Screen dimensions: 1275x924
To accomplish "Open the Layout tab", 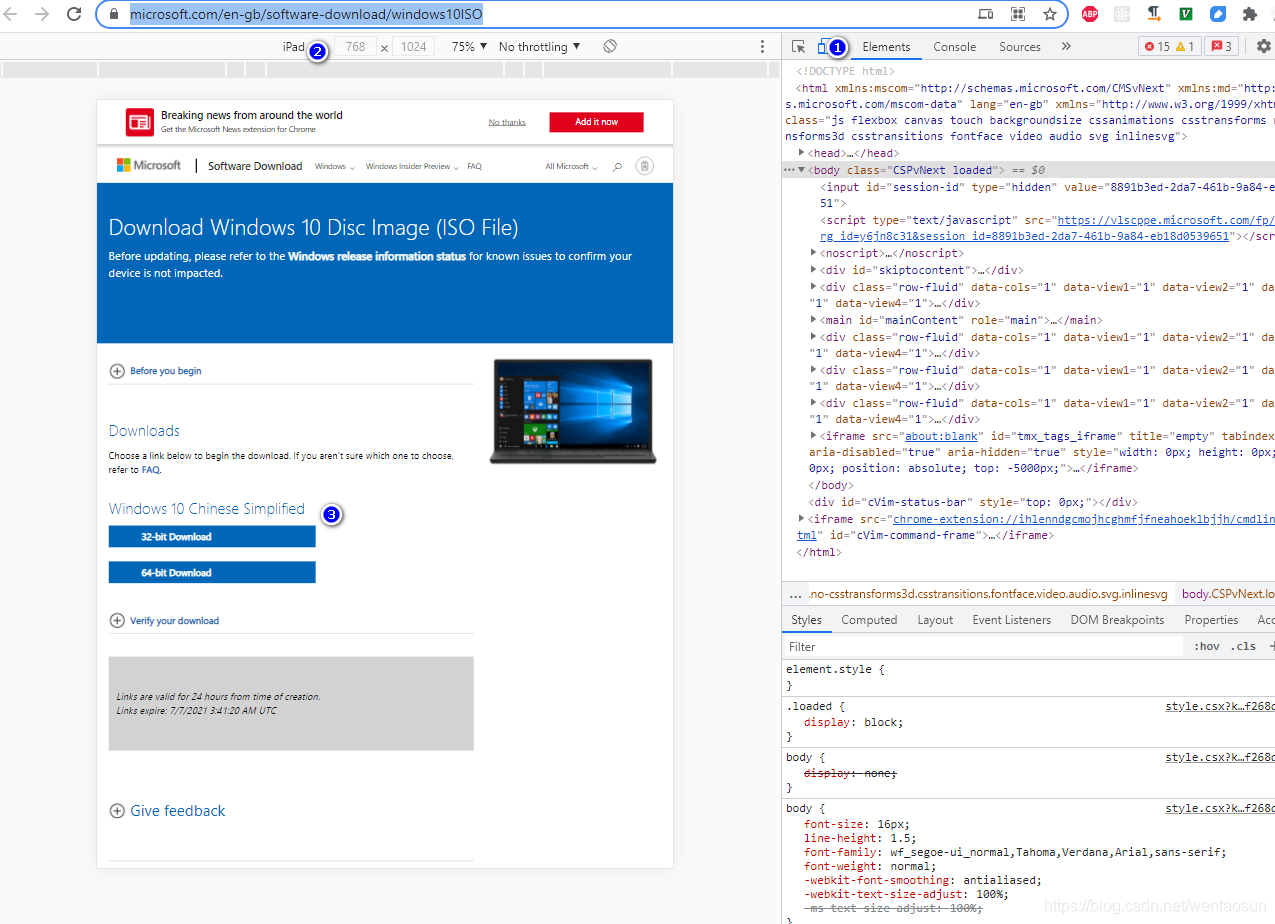I will pyautogui.click(x=935, y=620).
